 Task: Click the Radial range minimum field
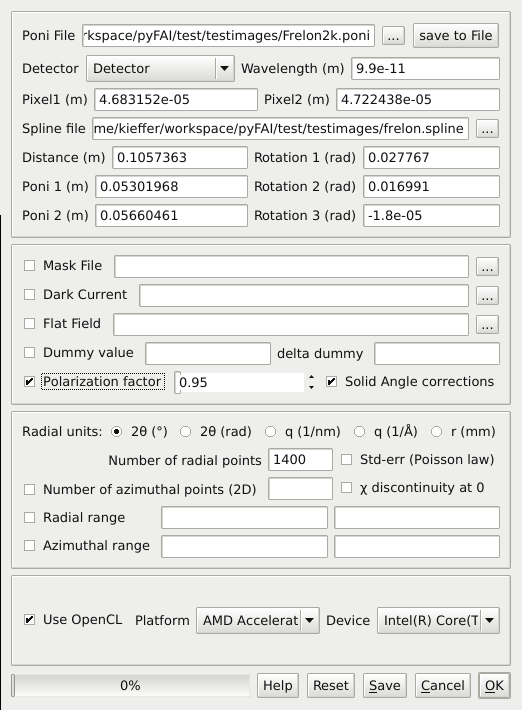point(244,518)
